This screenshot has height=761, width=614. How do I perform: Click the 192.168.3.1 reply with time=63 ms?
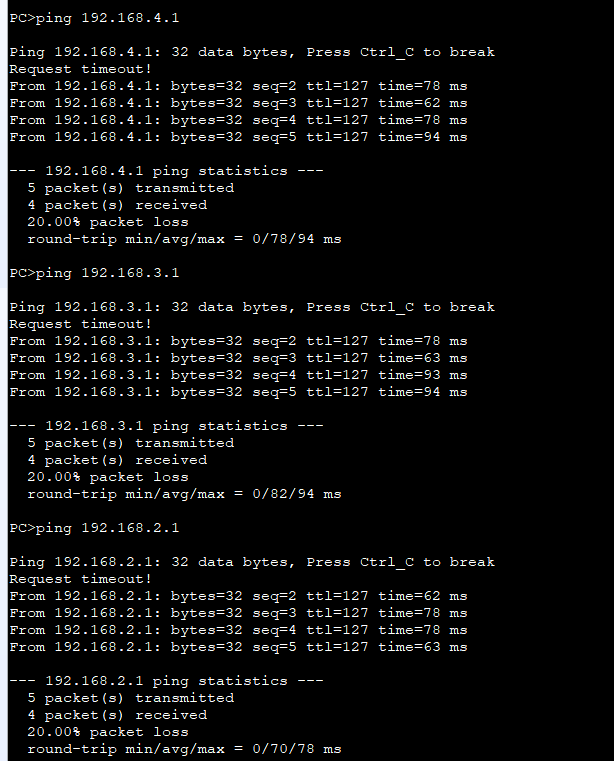pos(238,358)
